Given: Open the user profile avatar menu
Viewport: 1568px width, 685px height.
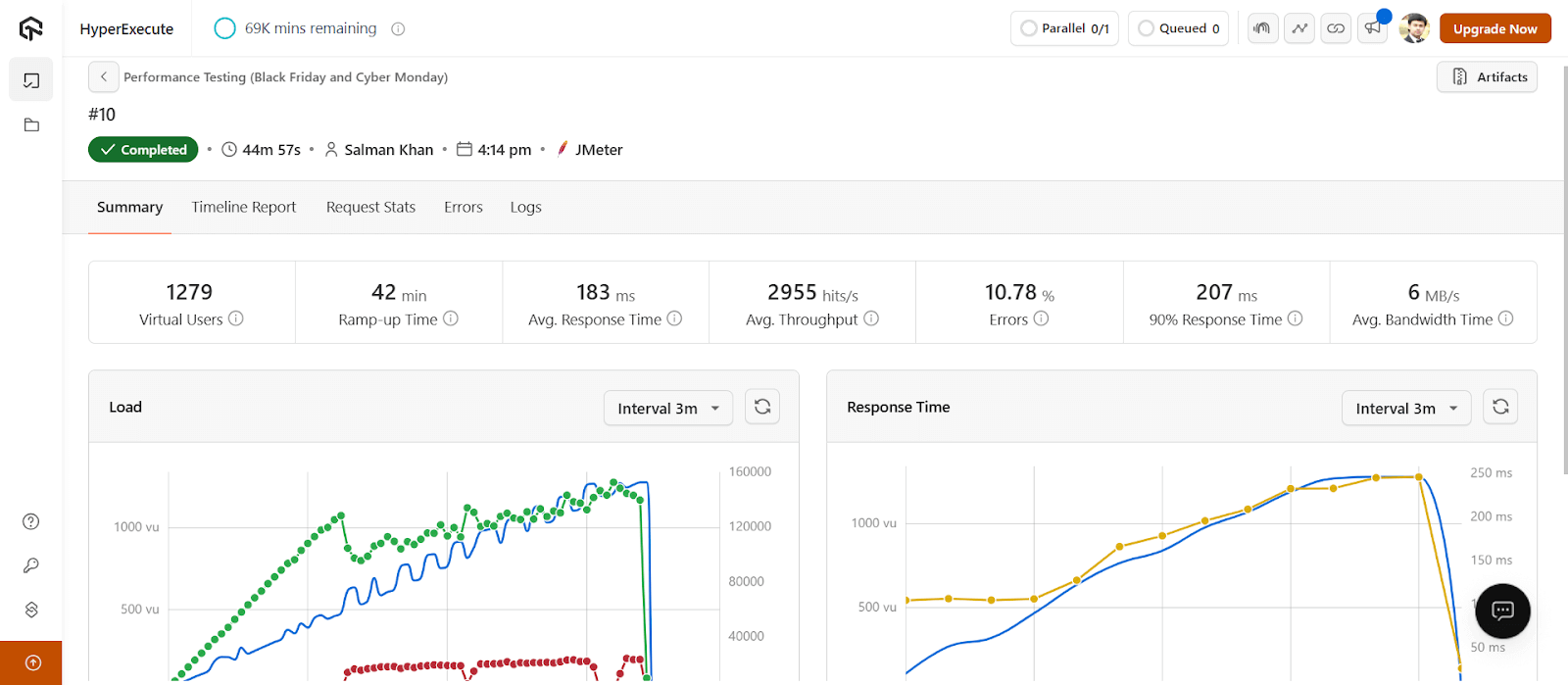Looking at the screenshot, I should coord(1414,28).
